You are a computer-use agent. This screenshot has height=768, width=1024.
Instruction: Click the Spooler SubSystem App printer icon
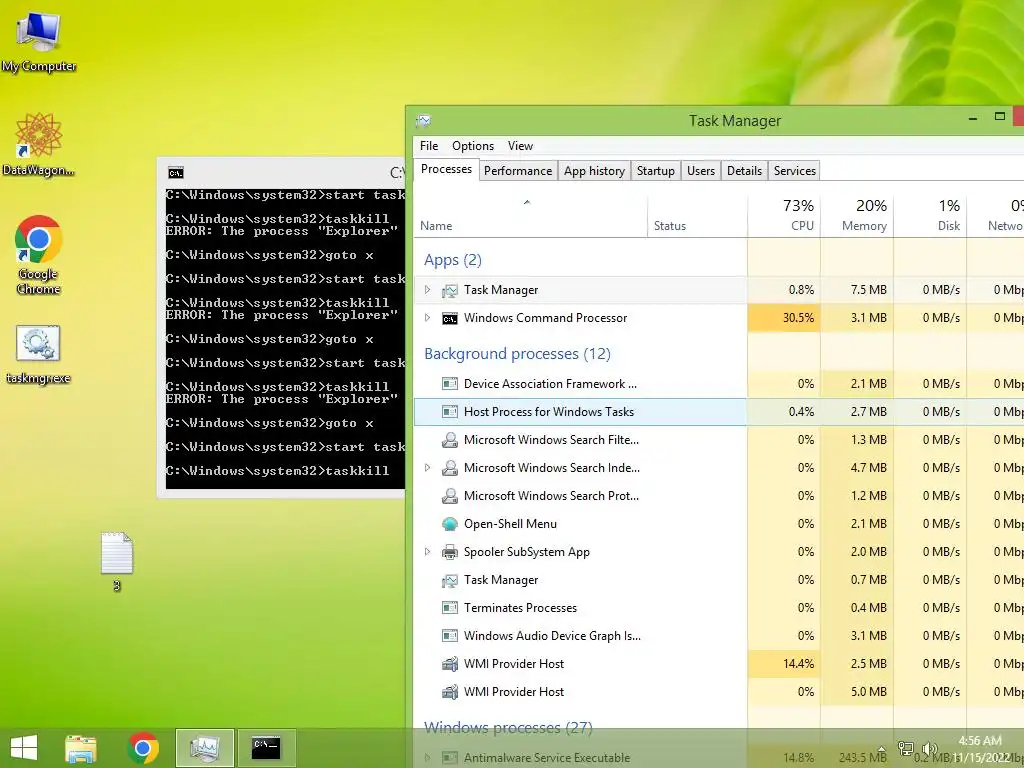pyautogui.click(x=450, y=552)
